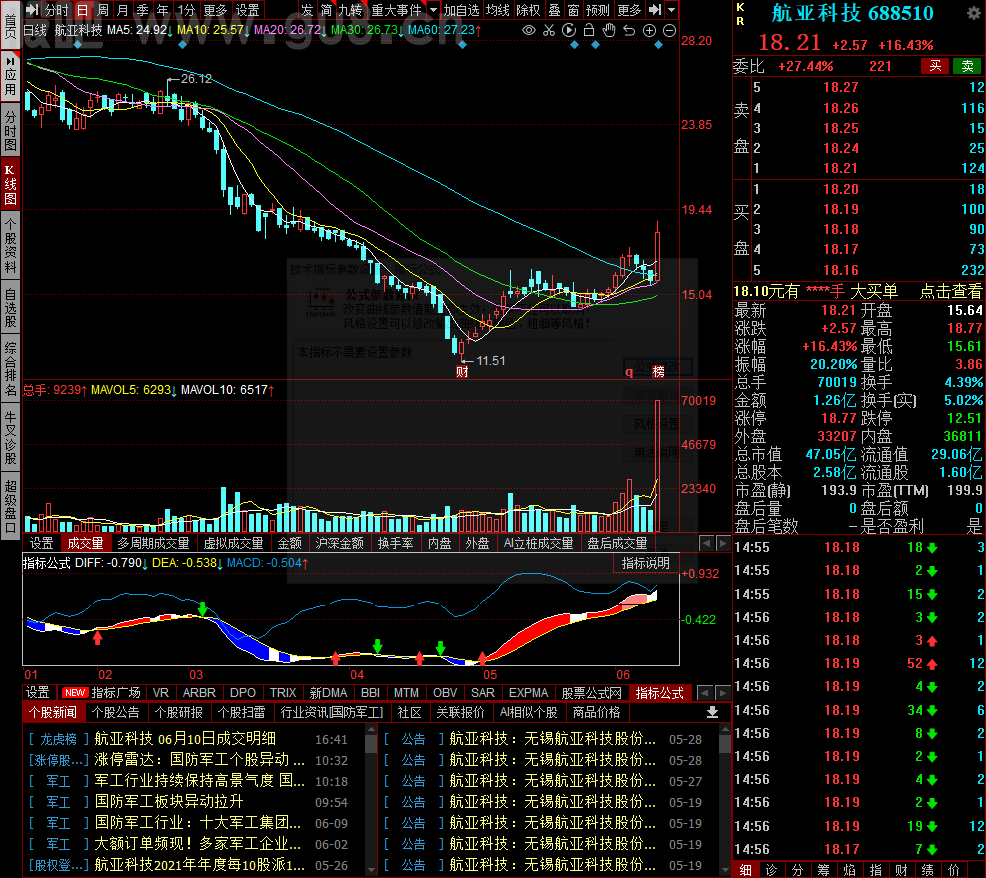The image size is (986, 878).
Task: Select the TRIX indicator tab
Action: (283, 692)
